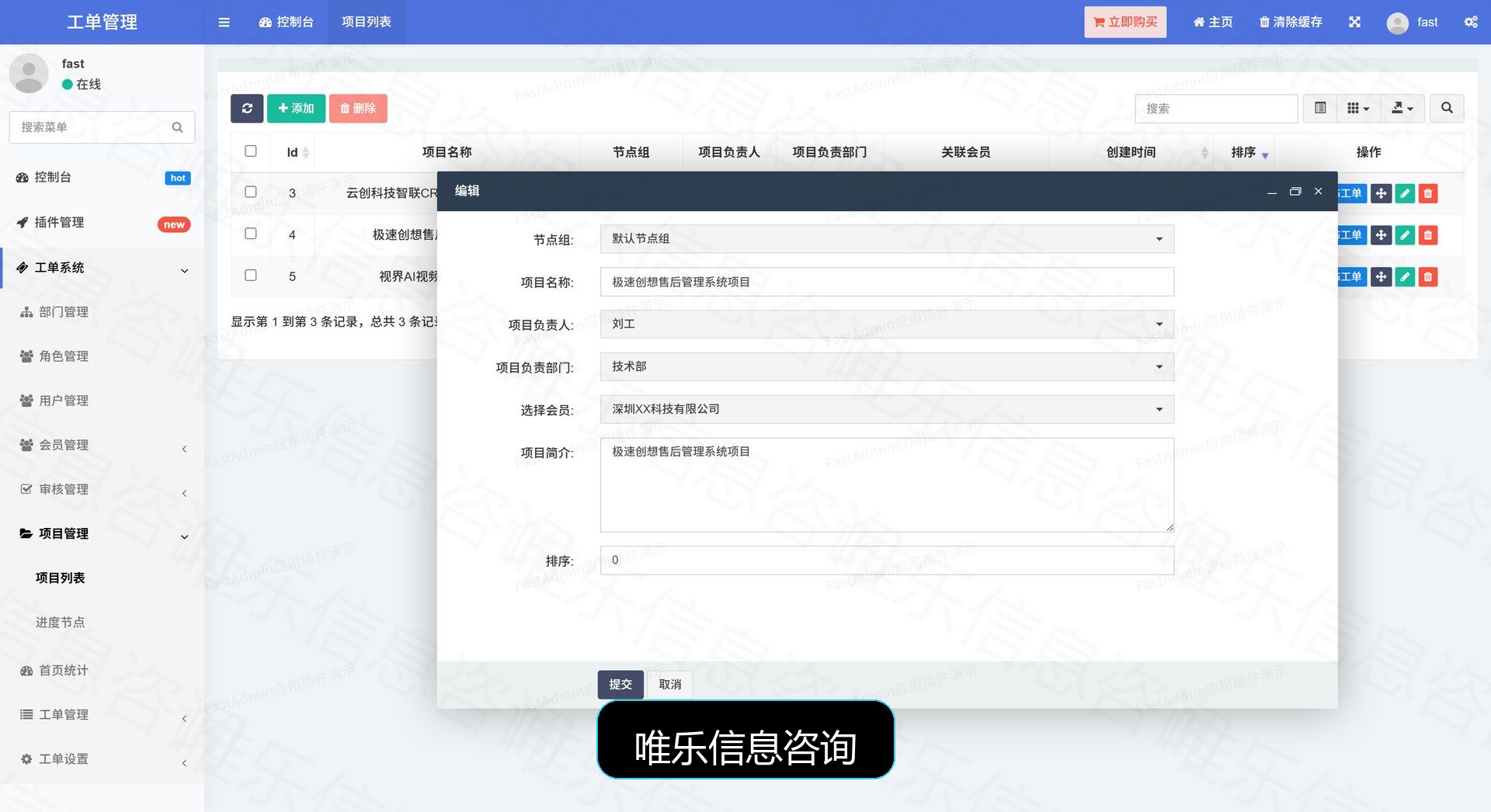Select the 项目列表 top tab

[x=367, y=22]
